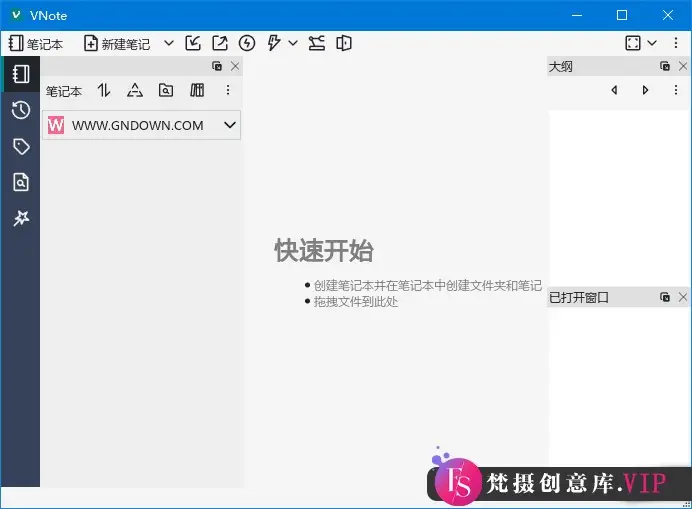This screenshot has height=509, width=692.
Task: Float the 已打开窗口 panel with undock icon
Action: [665, 297]
